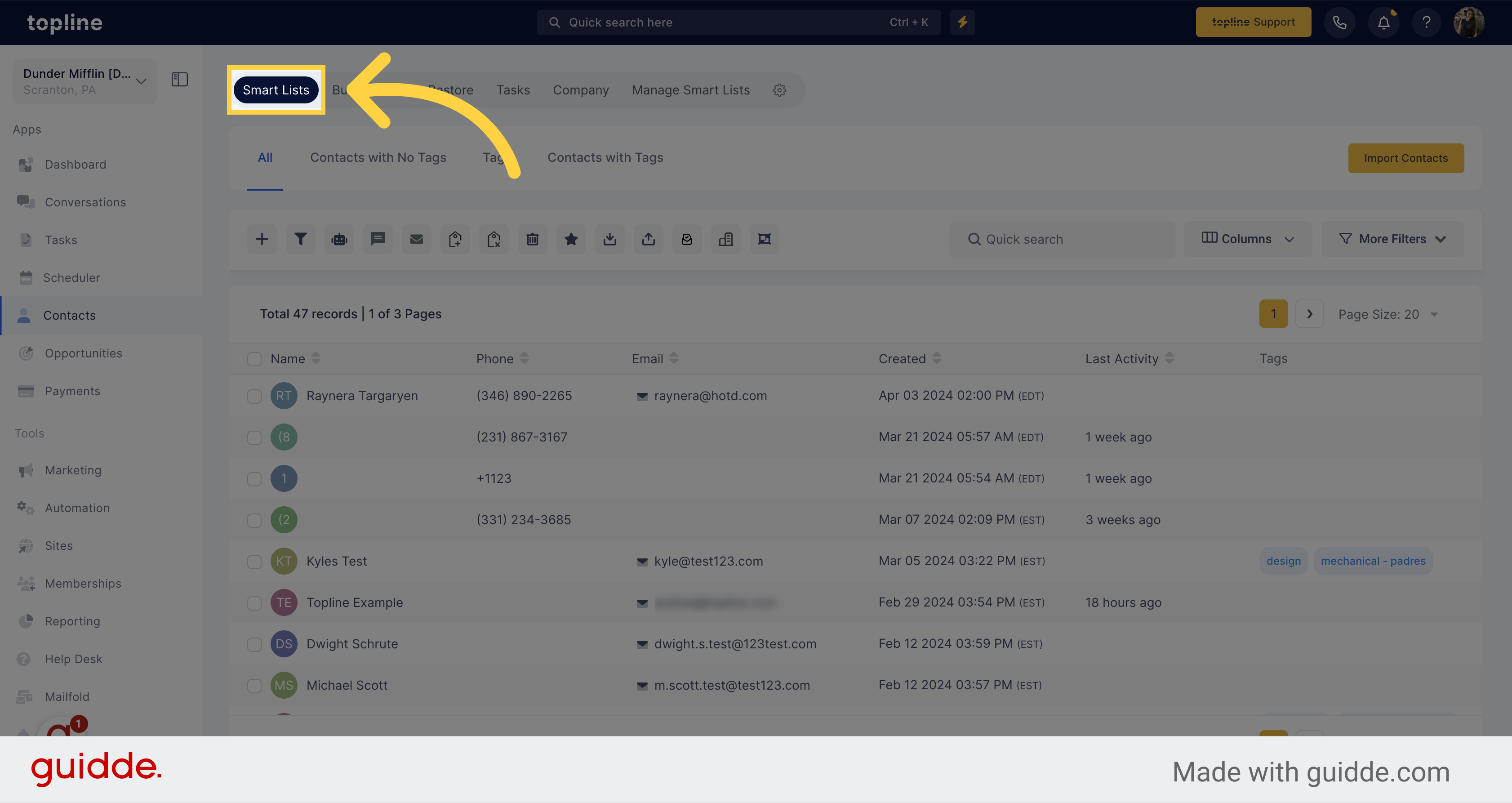1512x803 pixels.
Task: Expand the More Filters dropdown
Action: click(1393, 238)
